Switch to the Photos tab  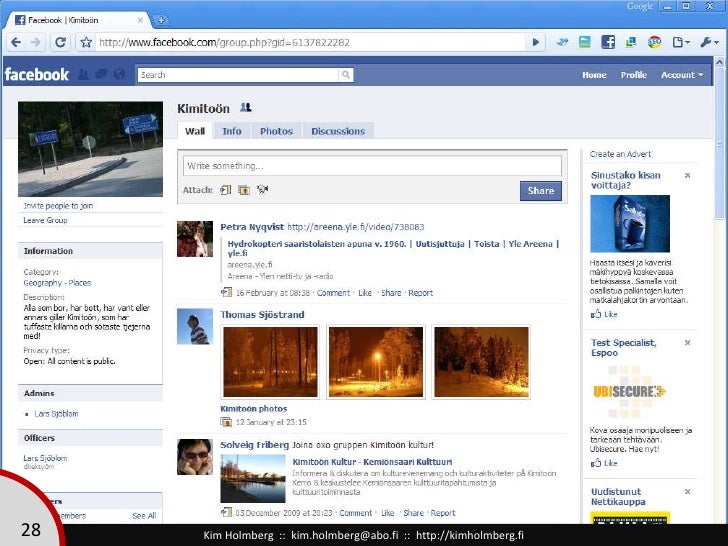point(276,131)
